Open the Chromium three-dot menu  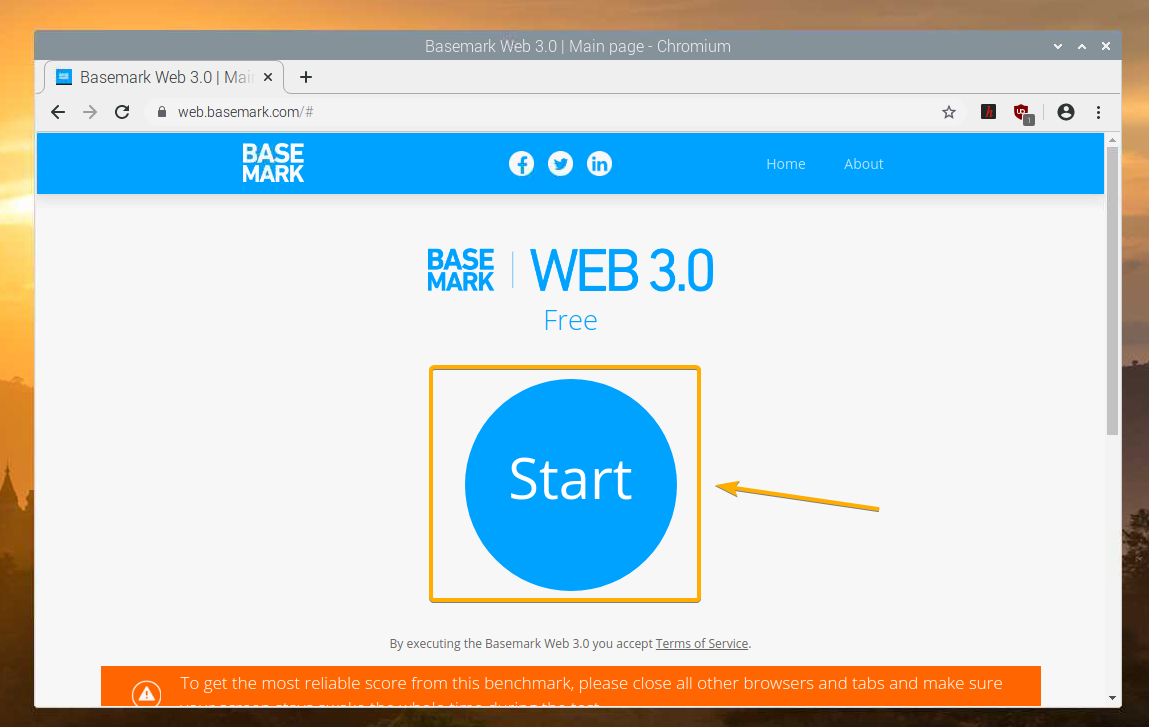coord(1098,112)
